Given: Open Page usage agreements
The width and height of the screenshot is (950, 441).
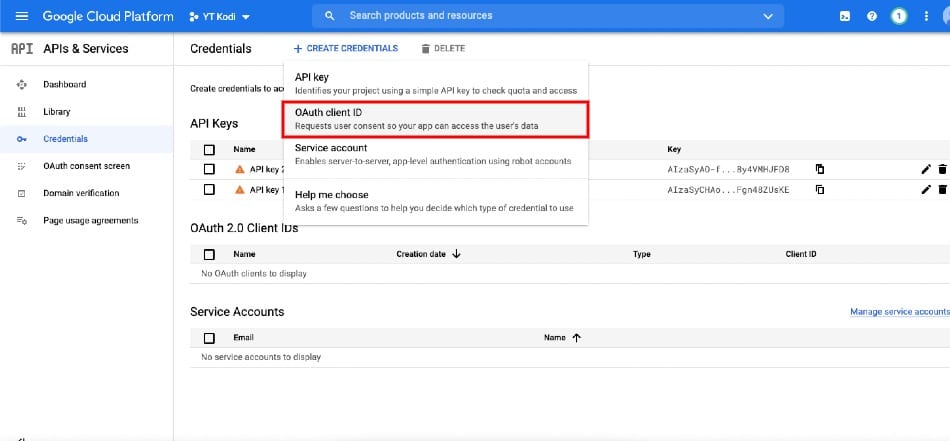Looking at the screenshot, I should [91, 220].
